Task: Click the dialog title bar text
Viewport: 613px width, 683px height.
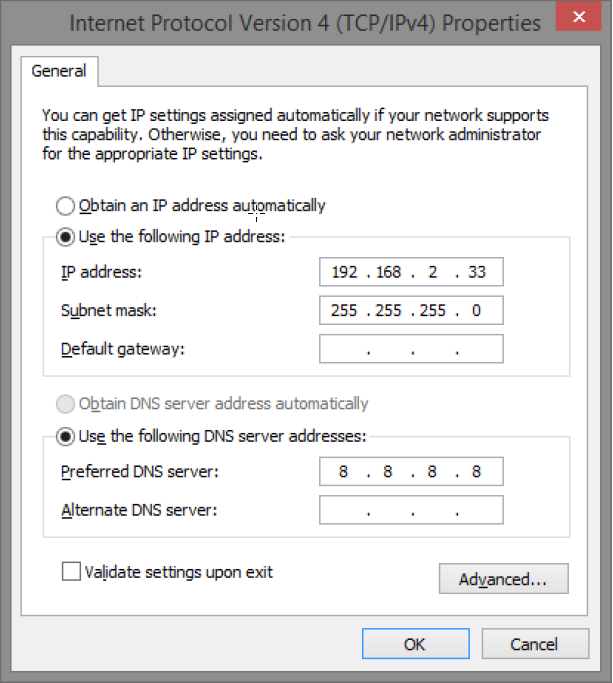Action: click(306, 22)
